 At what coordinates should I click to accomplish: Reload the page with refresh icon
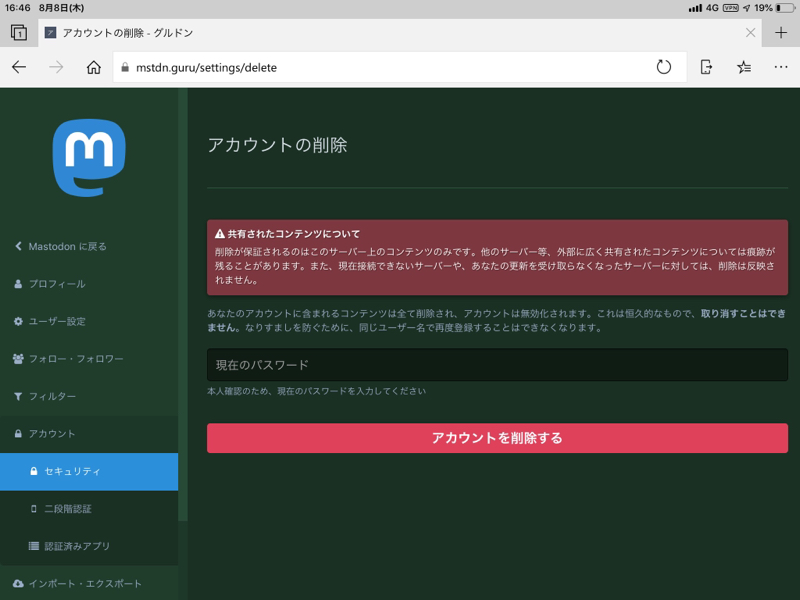[663, 67]
